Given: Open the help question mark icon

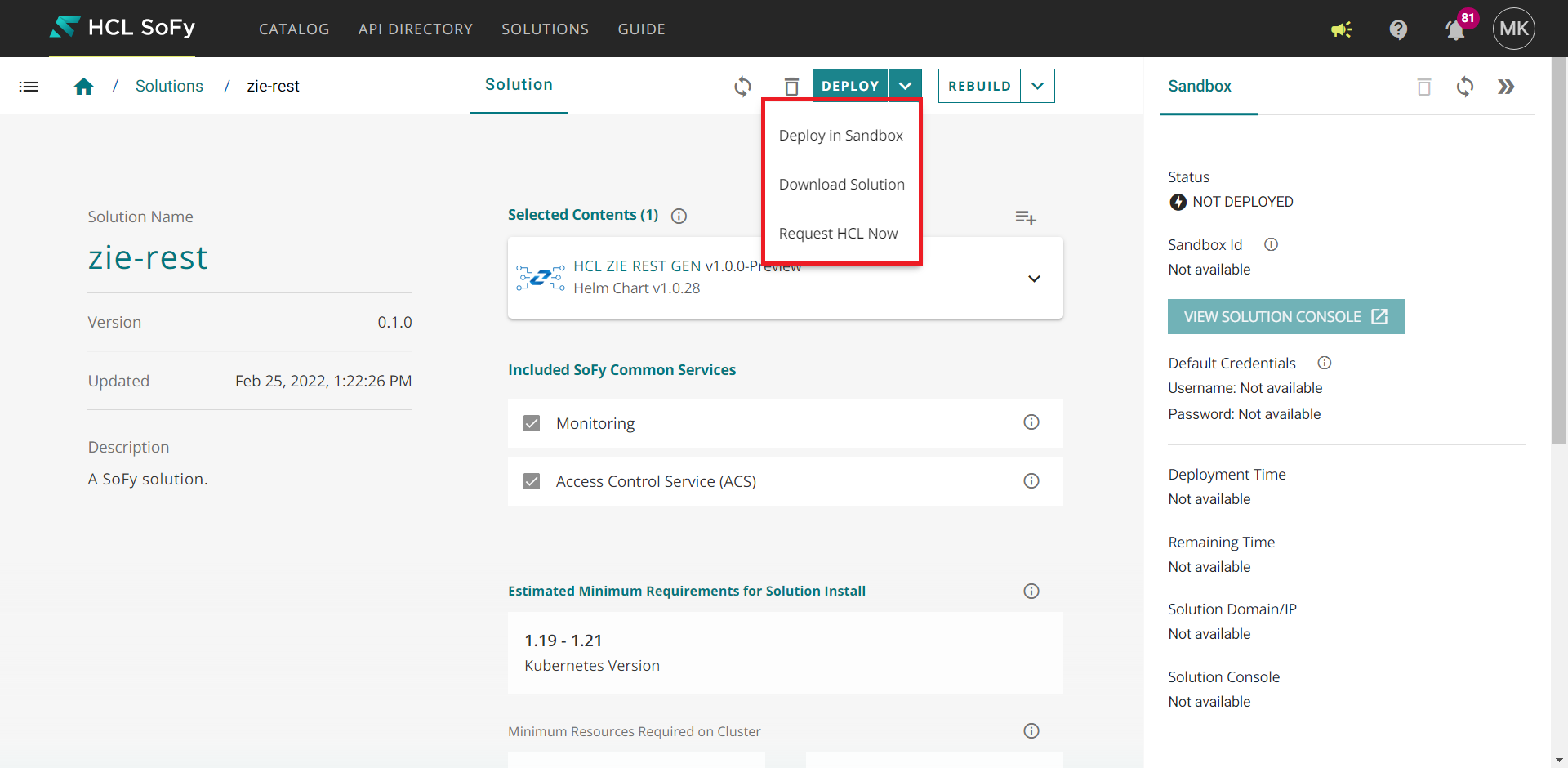Looking at the screenshot, I should (x=1398, y=29).
